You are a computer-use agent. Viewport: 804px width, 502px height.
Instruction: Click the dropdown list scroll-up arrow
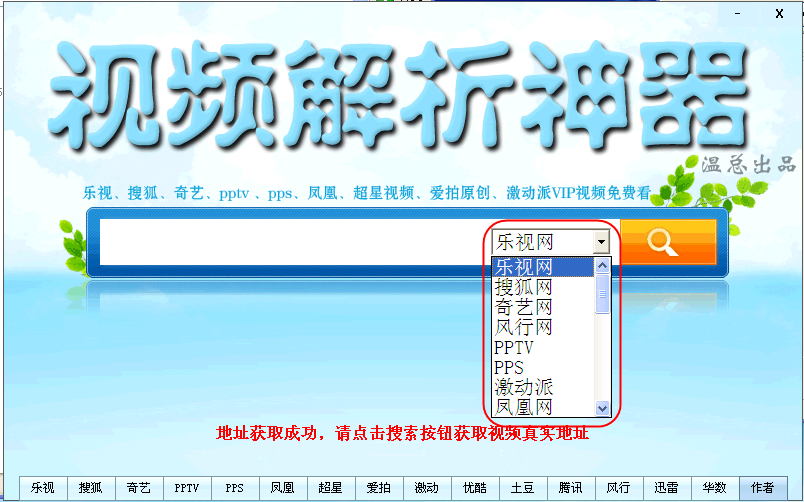point(602,266)
